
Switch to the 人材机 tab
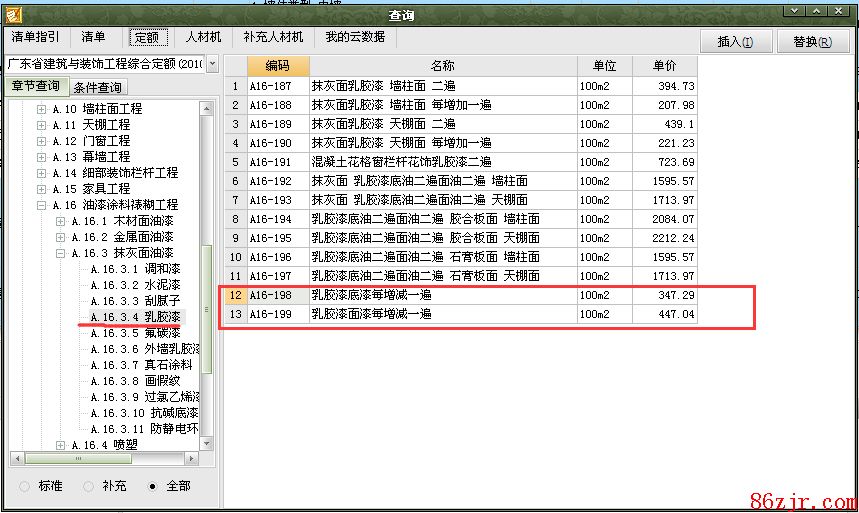[203, 37]
